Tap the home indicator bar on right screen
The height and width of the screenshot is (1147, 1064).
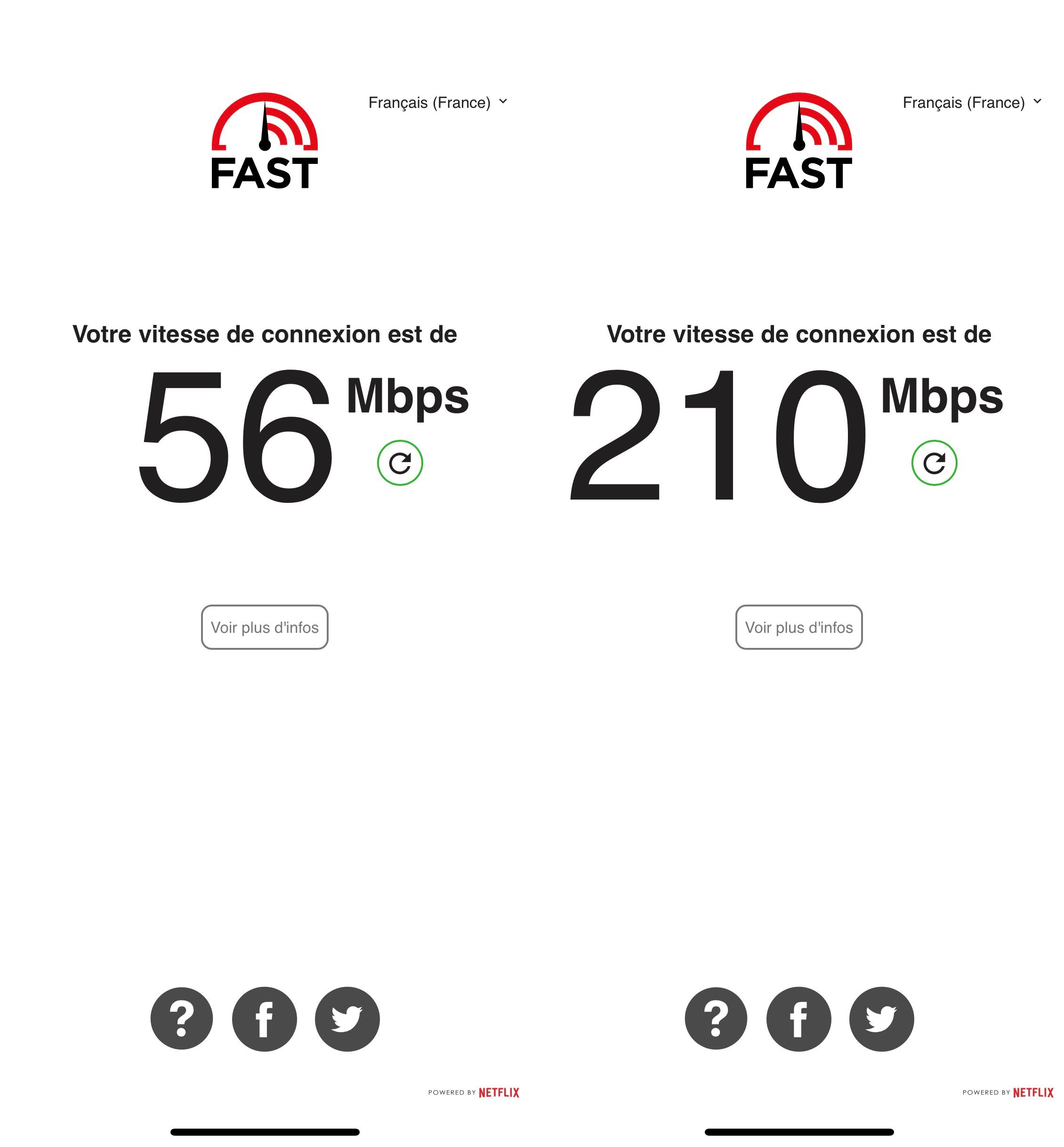pos(799,1132)
